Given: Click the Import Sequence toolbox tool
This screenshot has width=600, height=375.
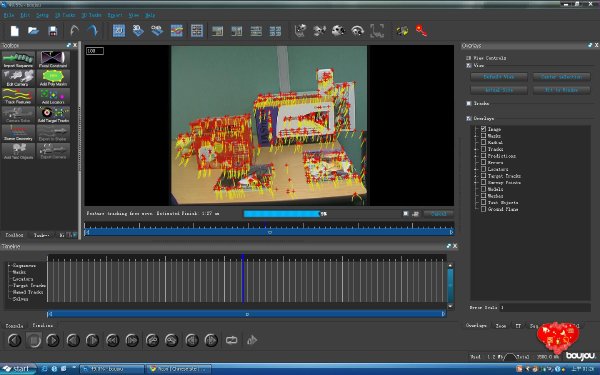Looking at the screenshot, I should pos(18,60).
